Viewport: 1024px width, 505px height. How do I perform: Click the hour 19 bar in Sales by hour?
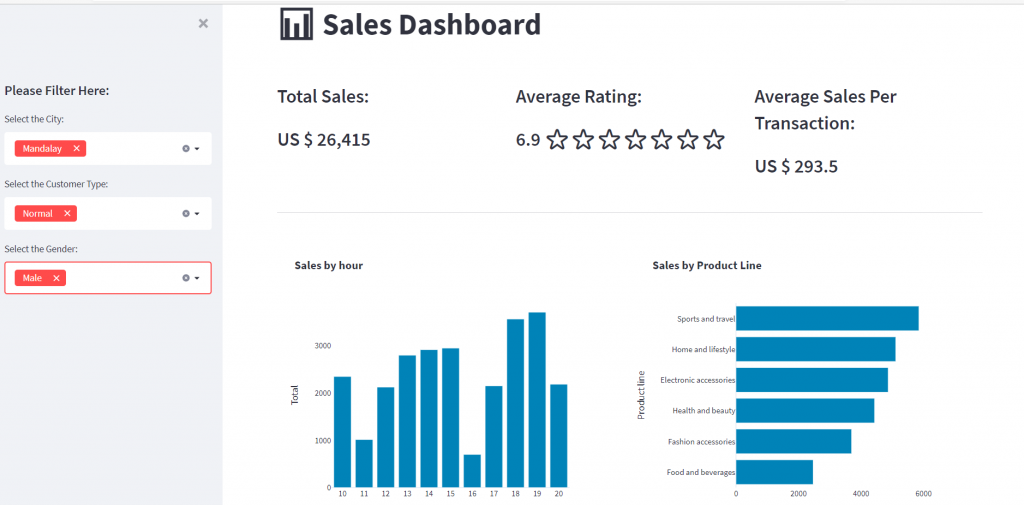pos(537,400)
